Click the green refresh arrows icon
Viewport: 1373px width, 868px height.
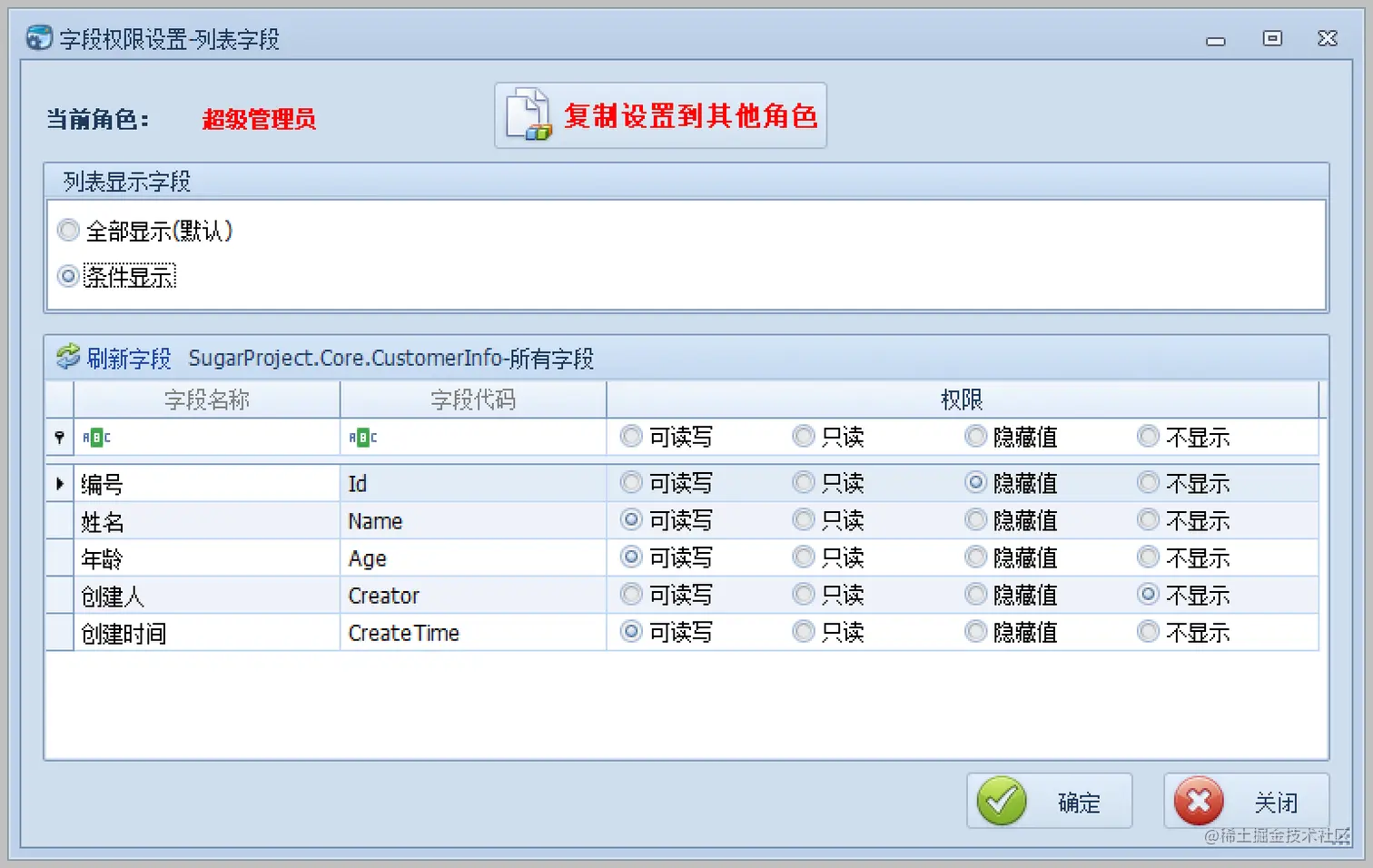point(68,357)
